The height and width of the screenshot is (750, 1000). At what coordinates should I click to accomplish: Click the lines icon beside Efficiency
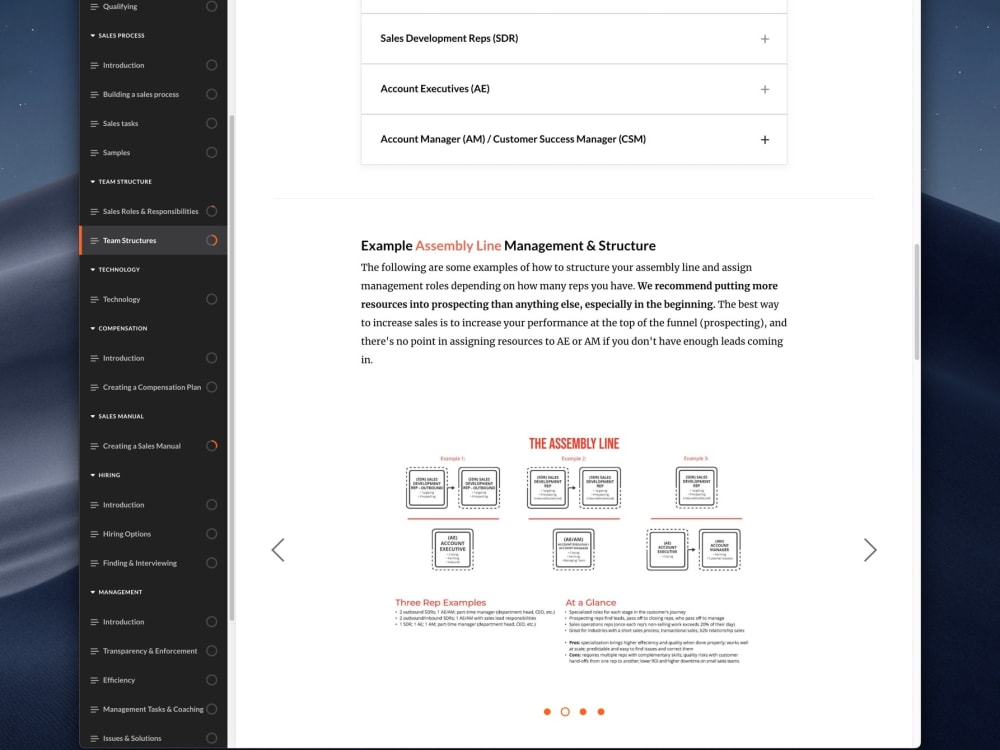coord(94,680)
